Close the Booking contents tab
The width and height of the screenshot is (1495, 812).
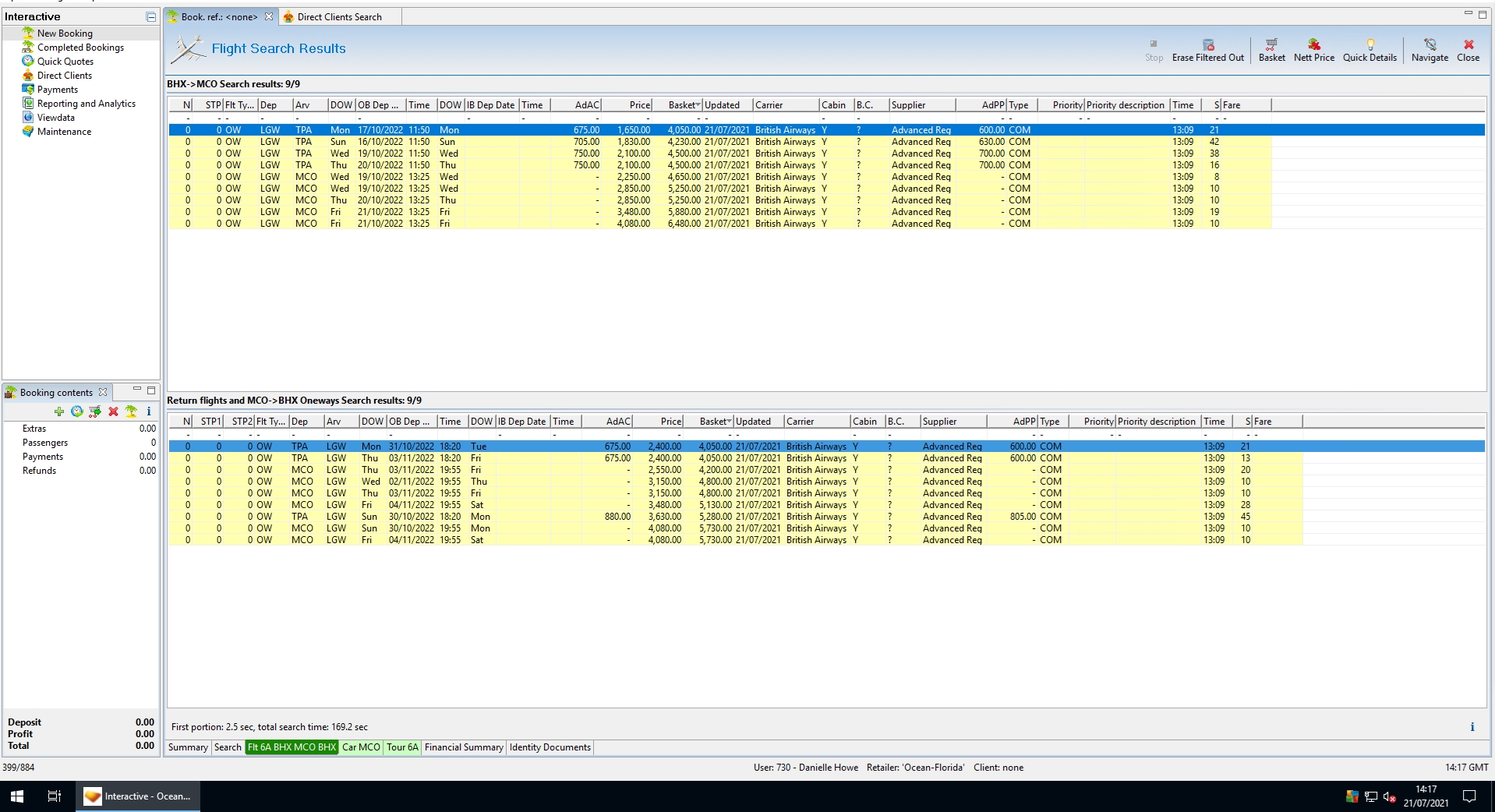click(103, 392)
